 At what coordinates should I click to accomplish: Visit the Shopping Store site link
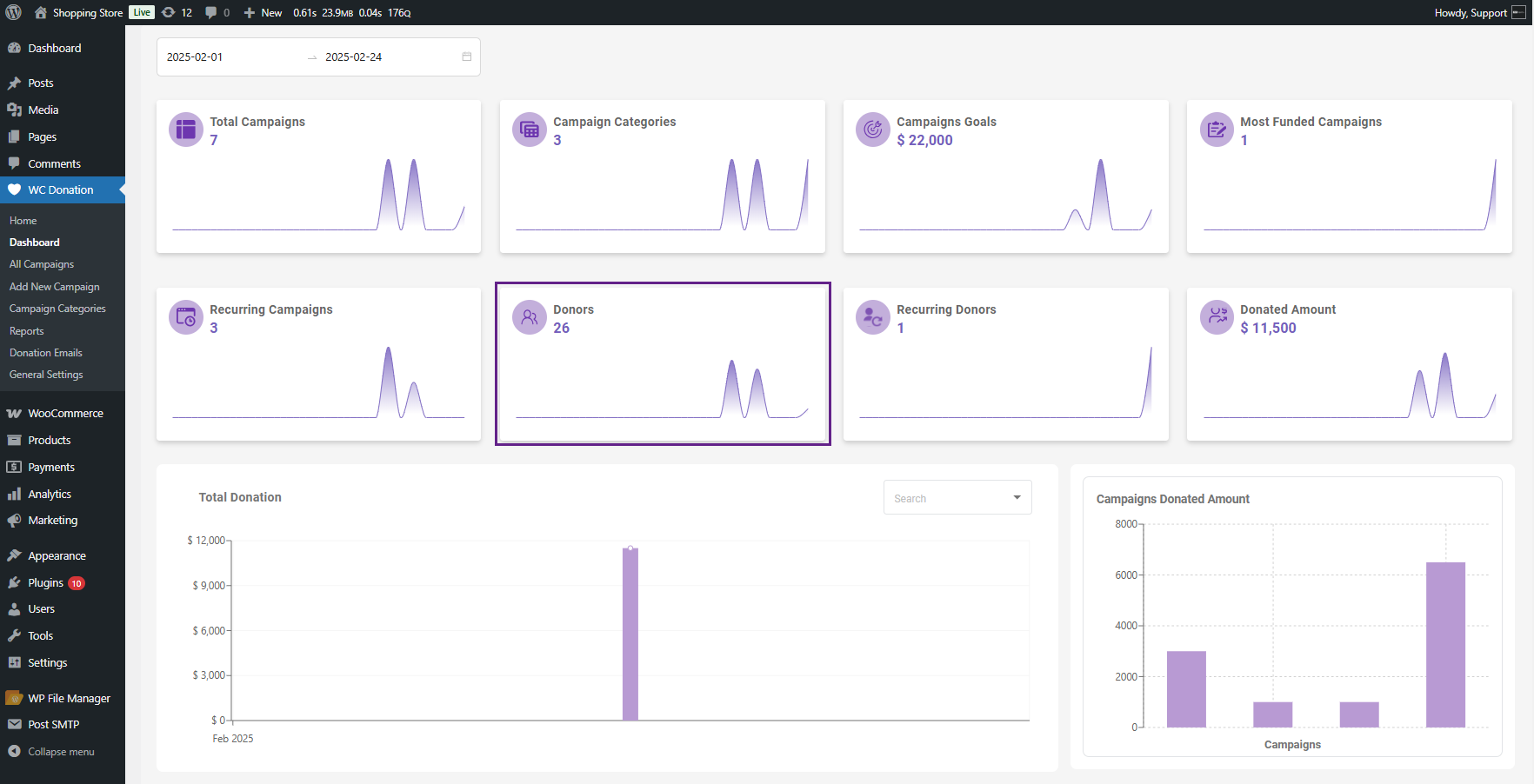(87, 12)
